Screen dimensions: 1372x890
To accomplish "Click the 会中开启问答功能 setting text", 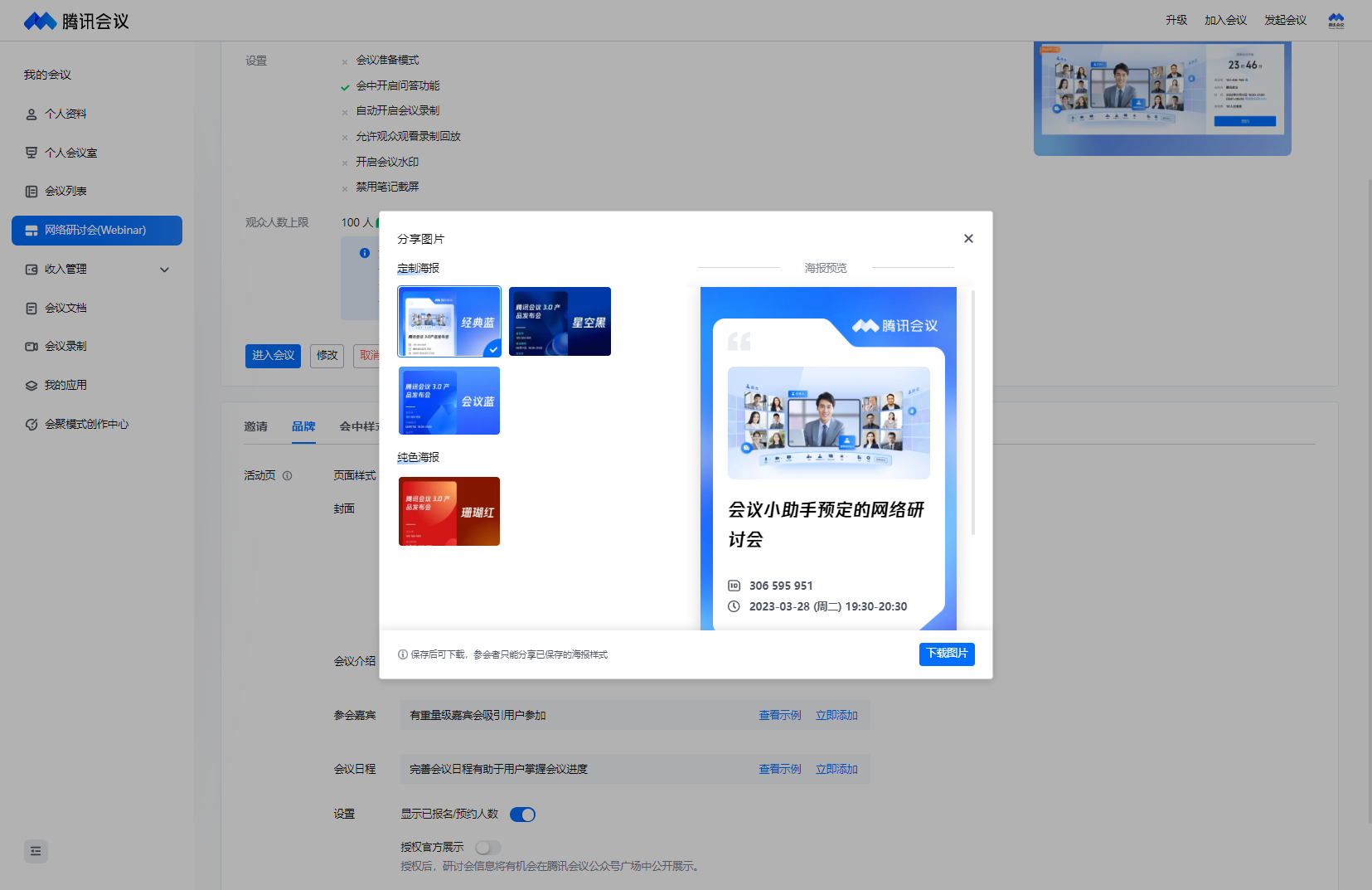I will [398, 85].
